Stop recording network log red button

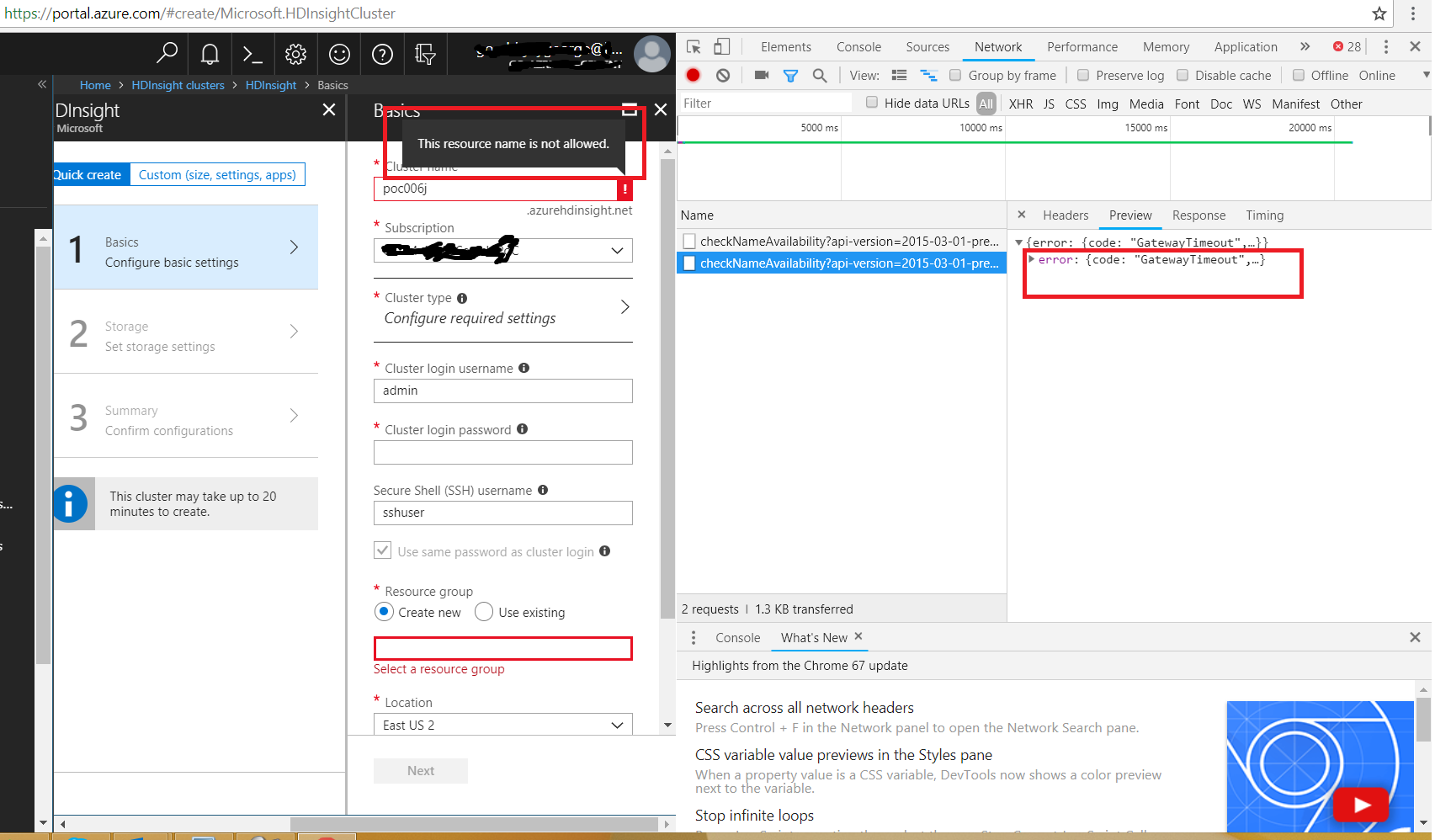click(x=693, y=75)
